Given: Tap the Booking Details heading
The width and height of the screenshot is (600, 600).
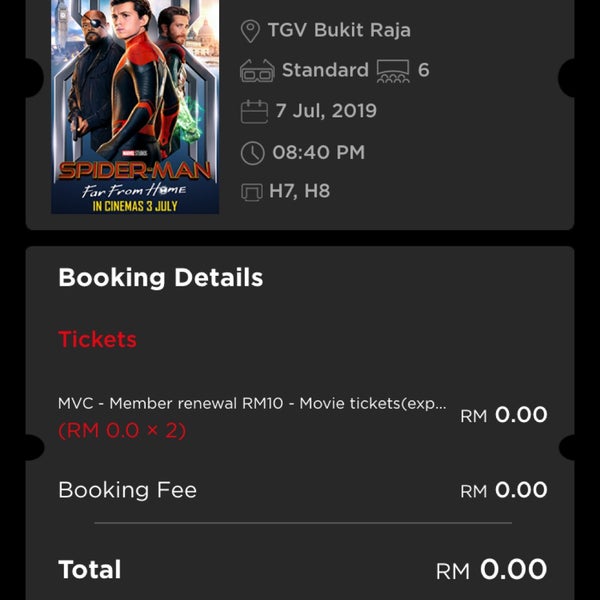Looking at the screenshot, I should [x=161, y=278].
